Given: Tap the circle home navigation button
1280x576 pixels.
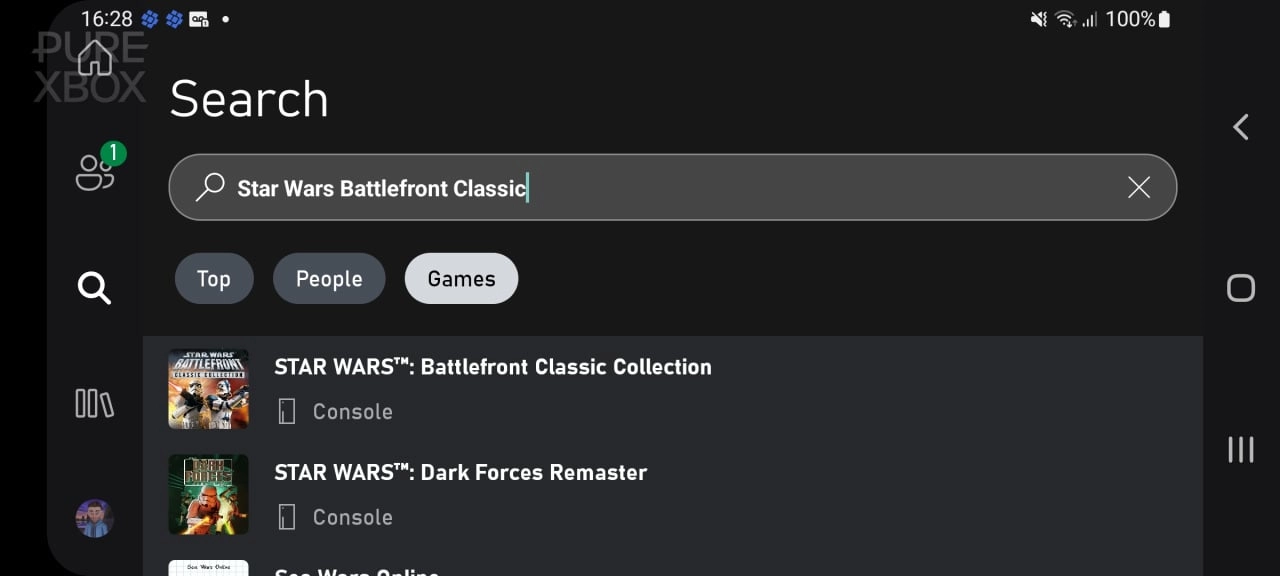Looking at the screenshot, I should (x=1240, y=288).
